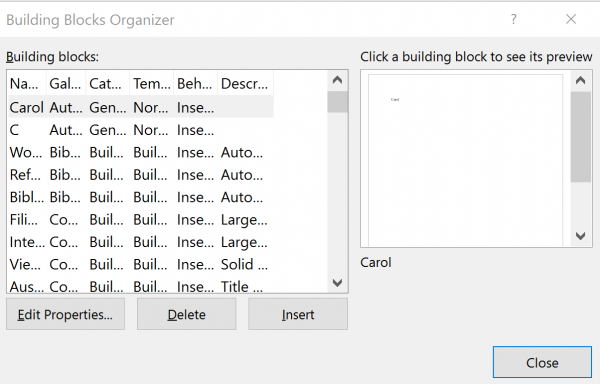Sort list by Name column header
The height and width of the screenshot is (384, 600).
tap(27, 83)
